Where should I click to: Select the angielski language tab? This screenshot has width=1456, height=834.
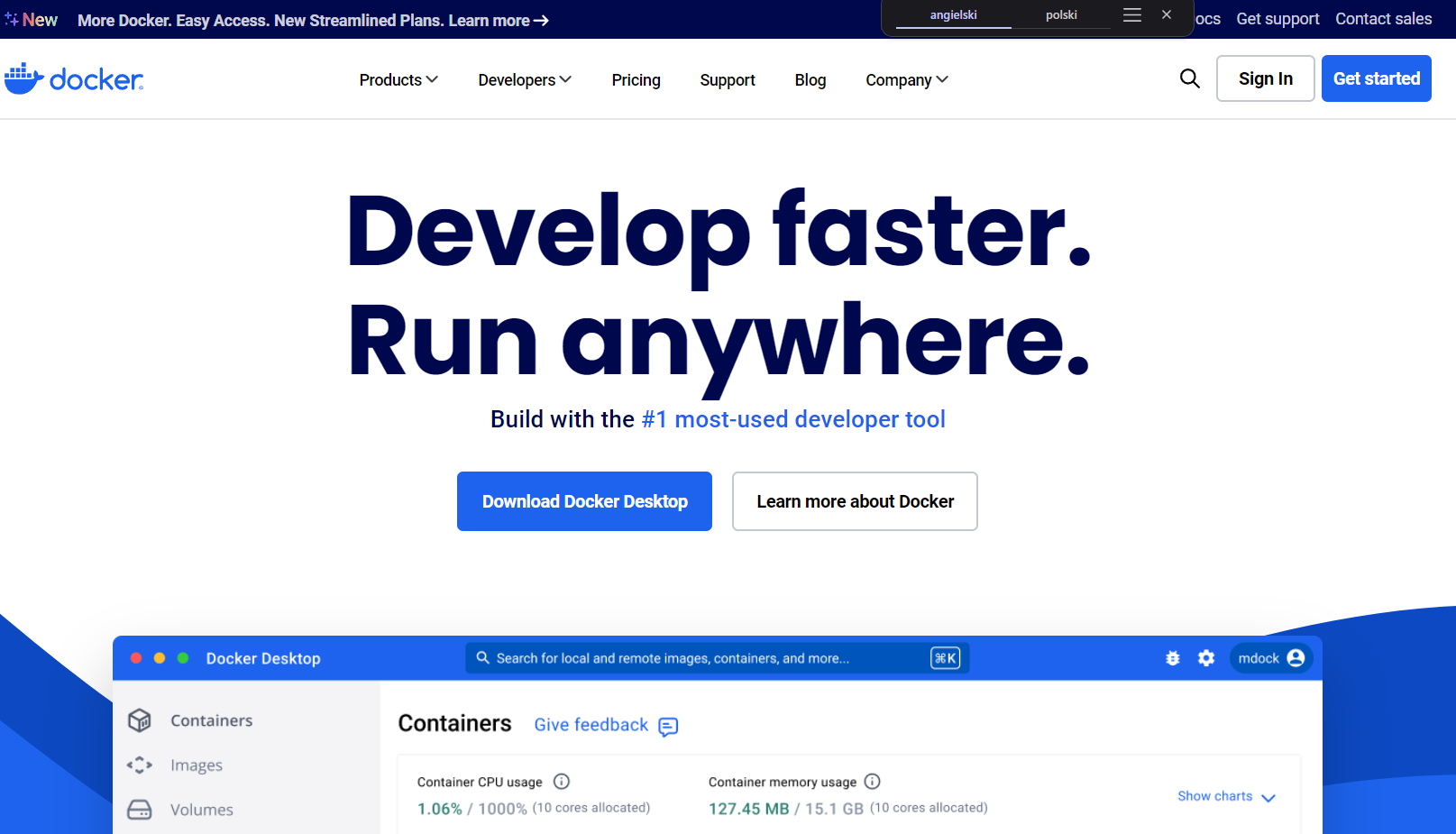(954, 15)
